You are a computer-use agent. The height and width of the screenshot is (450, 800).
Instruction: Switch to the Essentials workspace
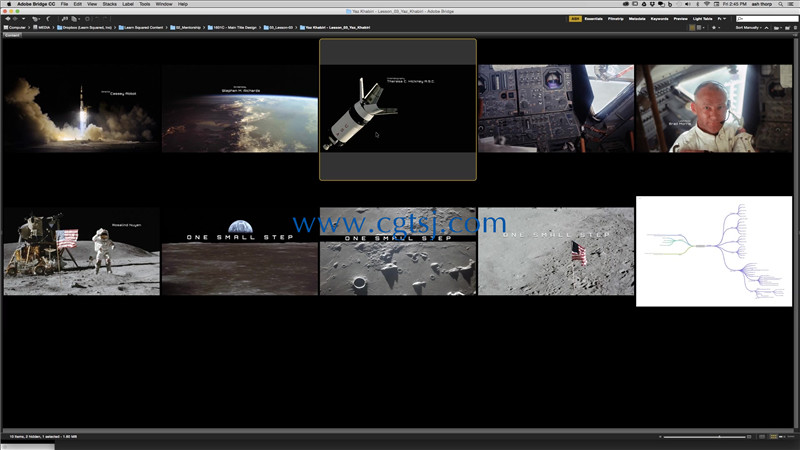point(593,19)
